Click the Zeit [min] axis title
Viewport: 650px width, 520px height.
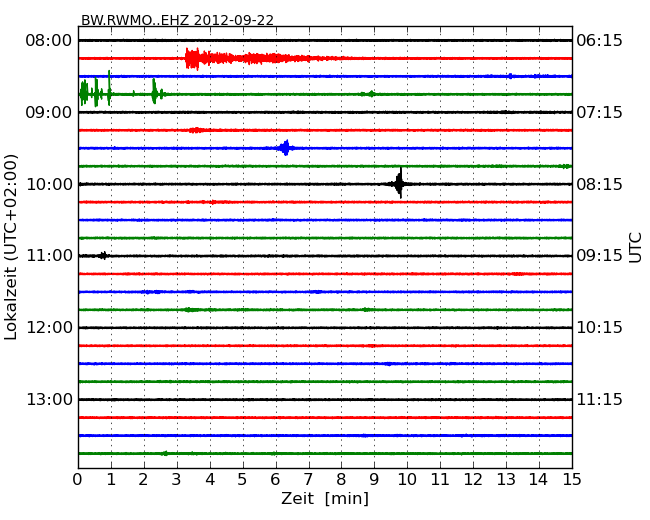[325, 498]
